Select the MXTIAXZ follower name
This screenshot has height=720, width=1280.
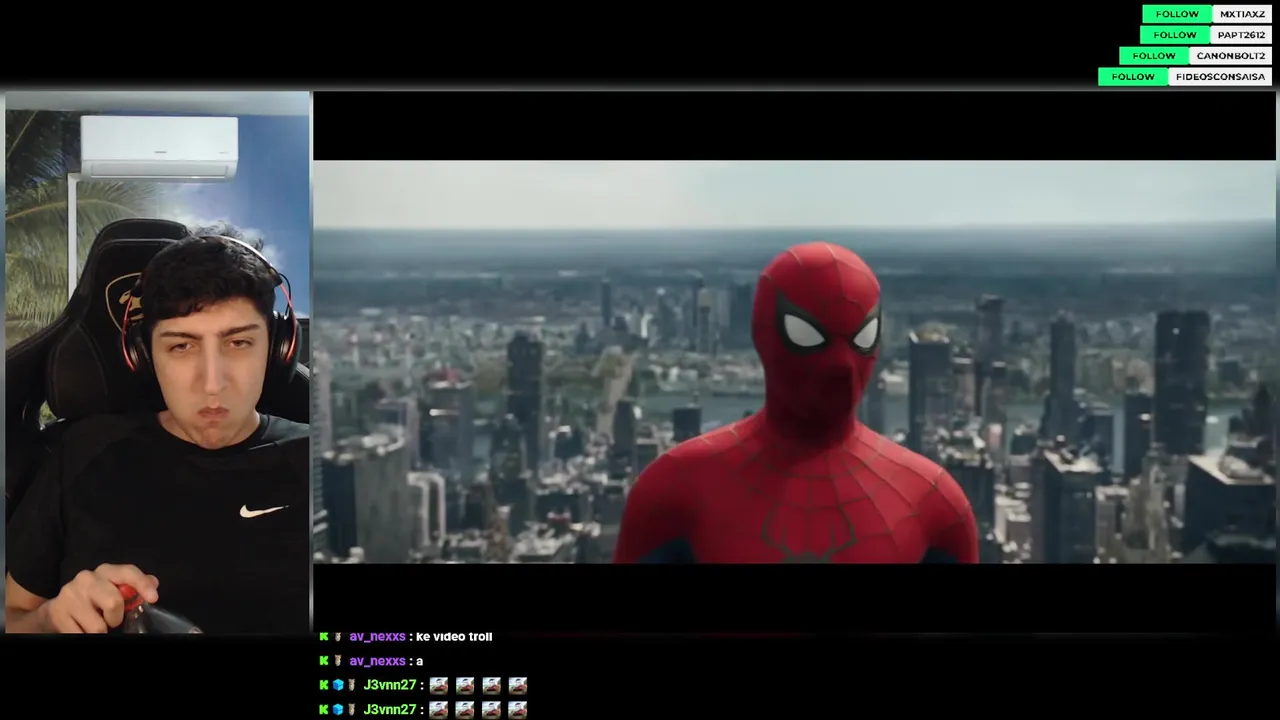(1242, 14)
